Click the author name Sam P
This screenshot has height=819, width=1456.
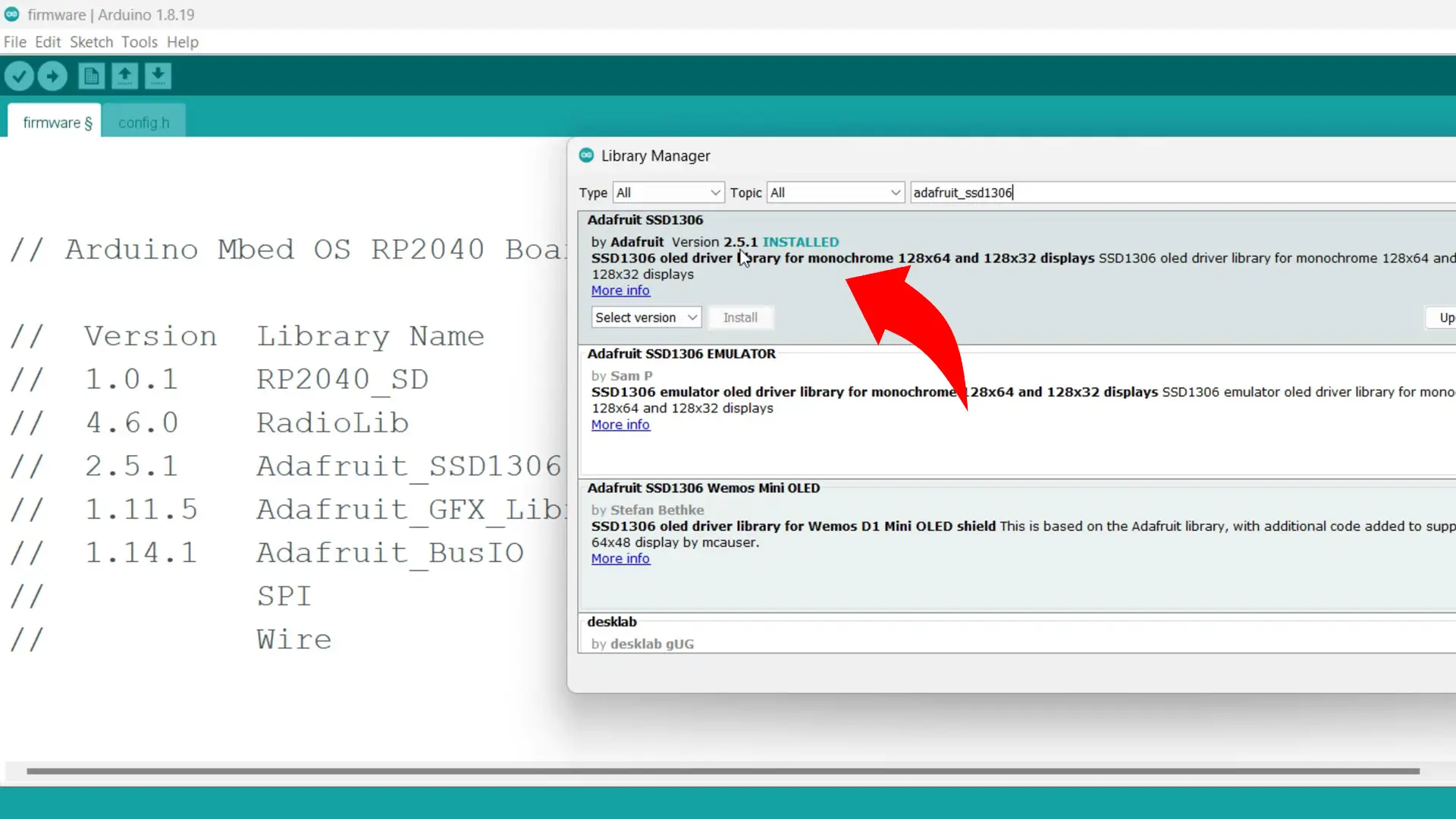click(x=631, y=375)
